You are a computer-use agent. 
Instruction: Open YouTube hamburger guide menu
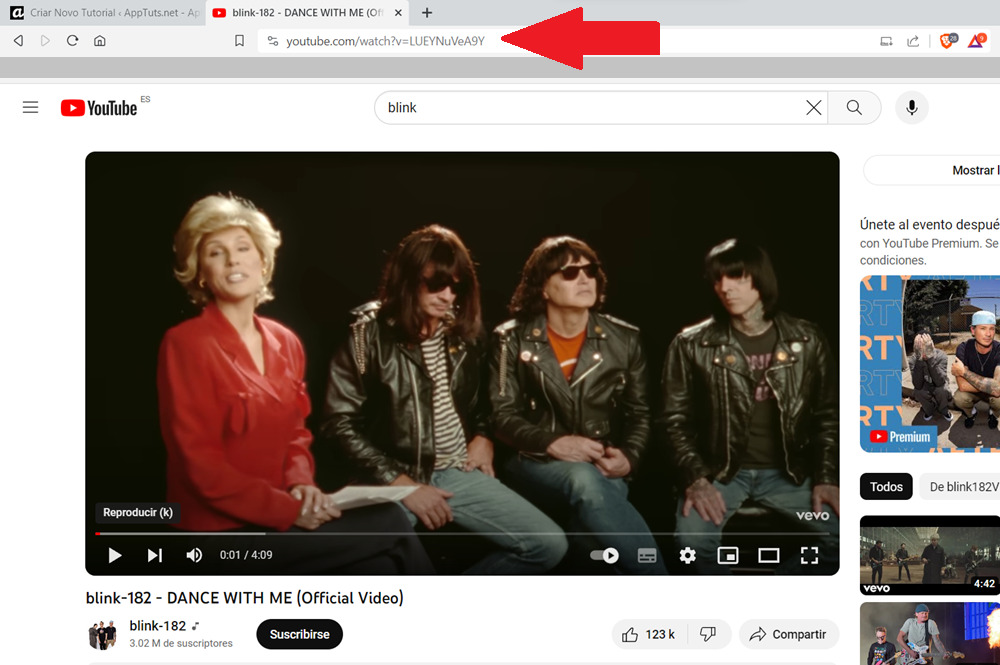tap(31, 107)
